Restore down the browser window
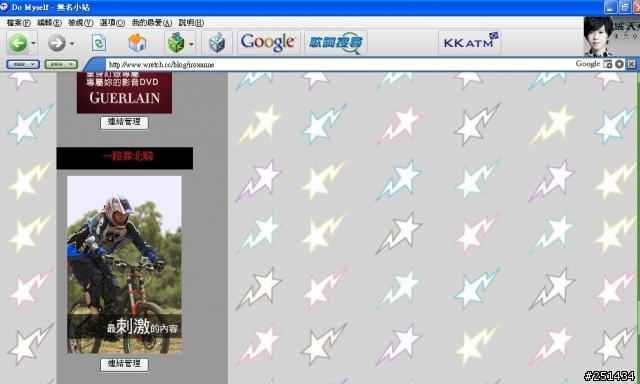 point(624,7)
